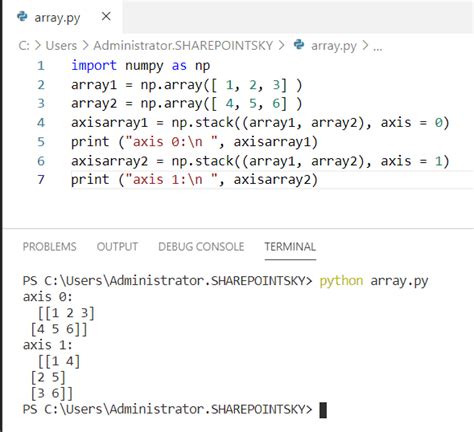The width and height of the screenshot is (474, 432).
Task: Click 'python' command in terminal
Action: [x=341, y=281]
